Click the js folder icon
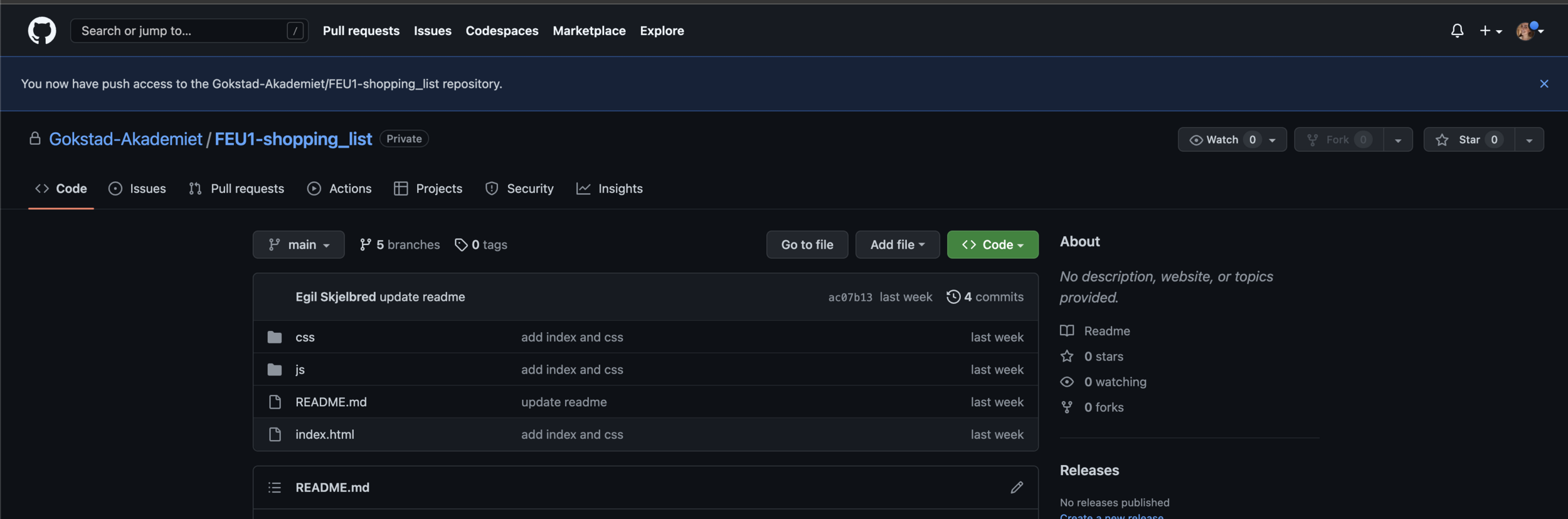Image resolution: width=1568 pixels, height=519 pixels. point(275,369)
